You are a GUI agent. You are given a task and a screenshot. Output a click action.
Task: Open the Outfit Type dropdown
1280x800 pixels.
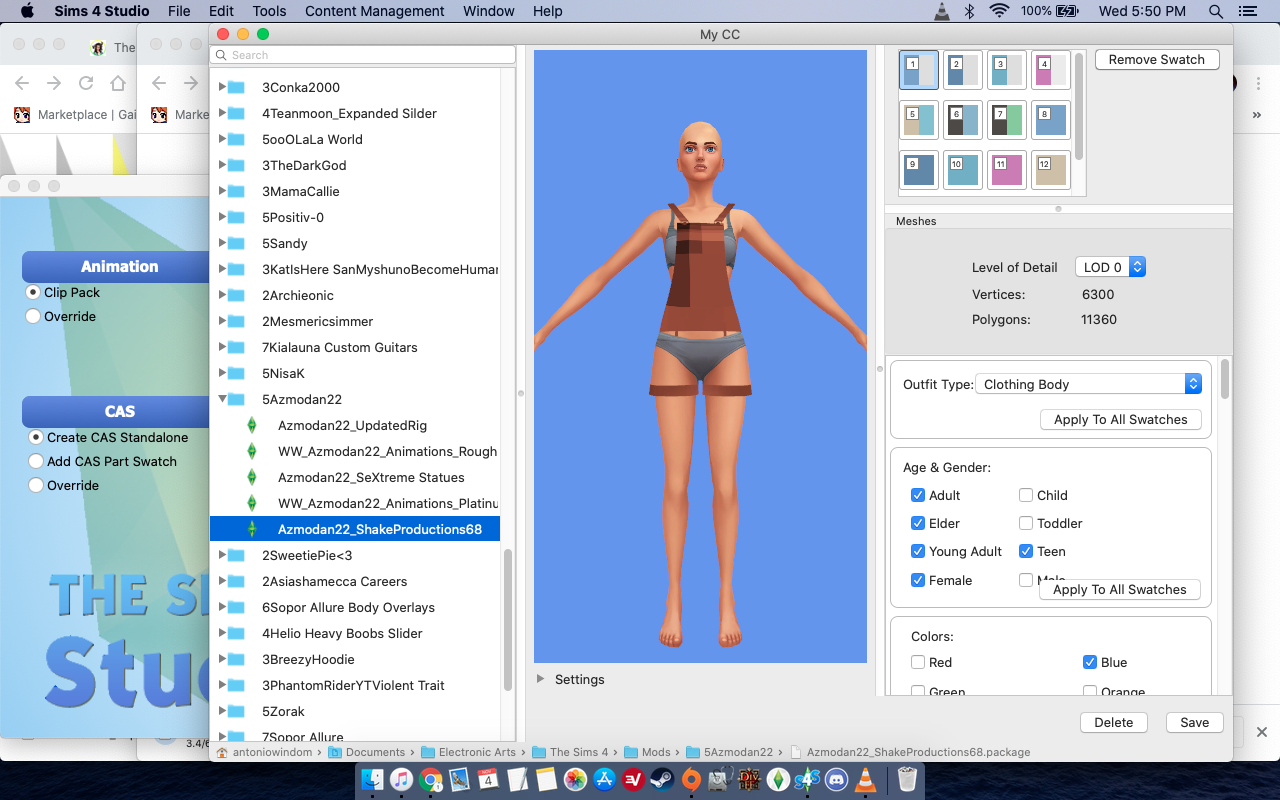[1090, 384]
